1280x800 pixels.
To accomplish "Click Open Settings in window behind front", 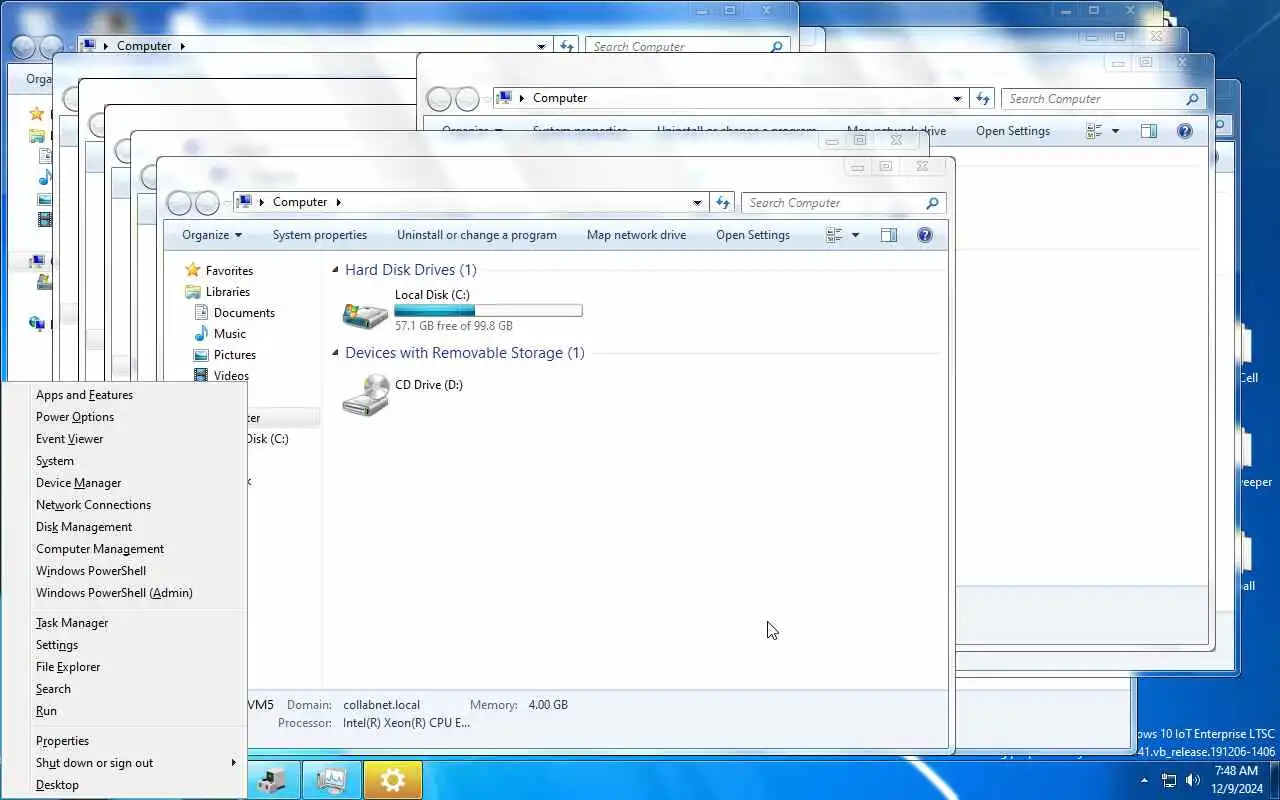I will click(1013, 131).
